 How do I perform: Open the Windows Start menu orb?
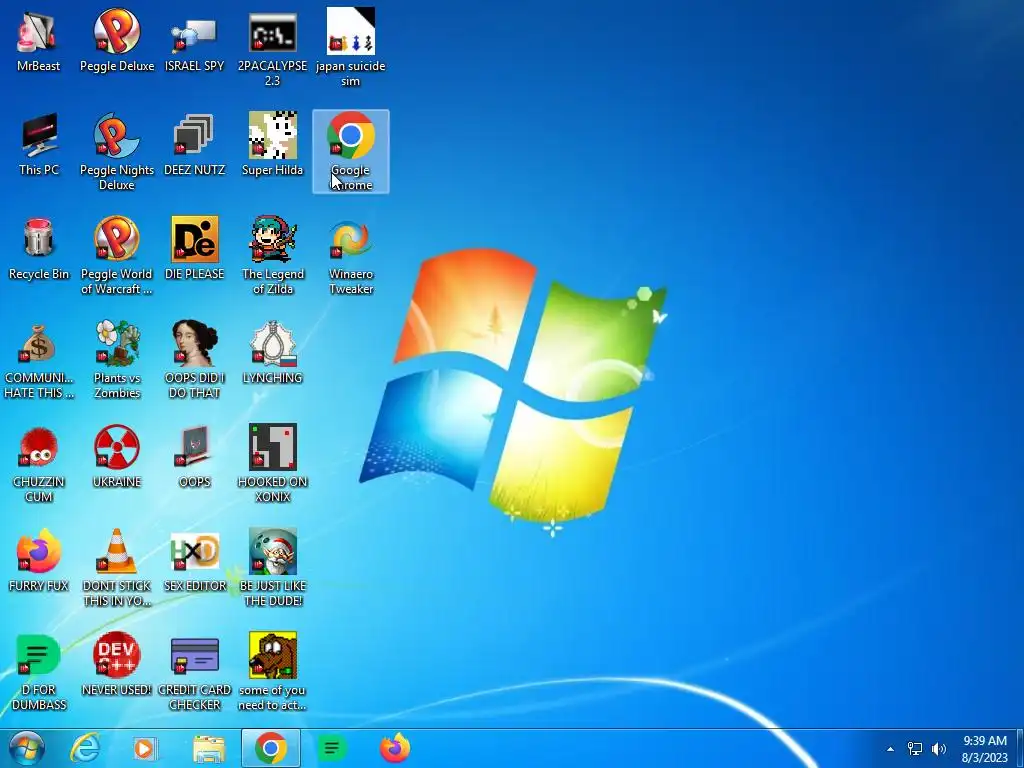click(26, 748)
